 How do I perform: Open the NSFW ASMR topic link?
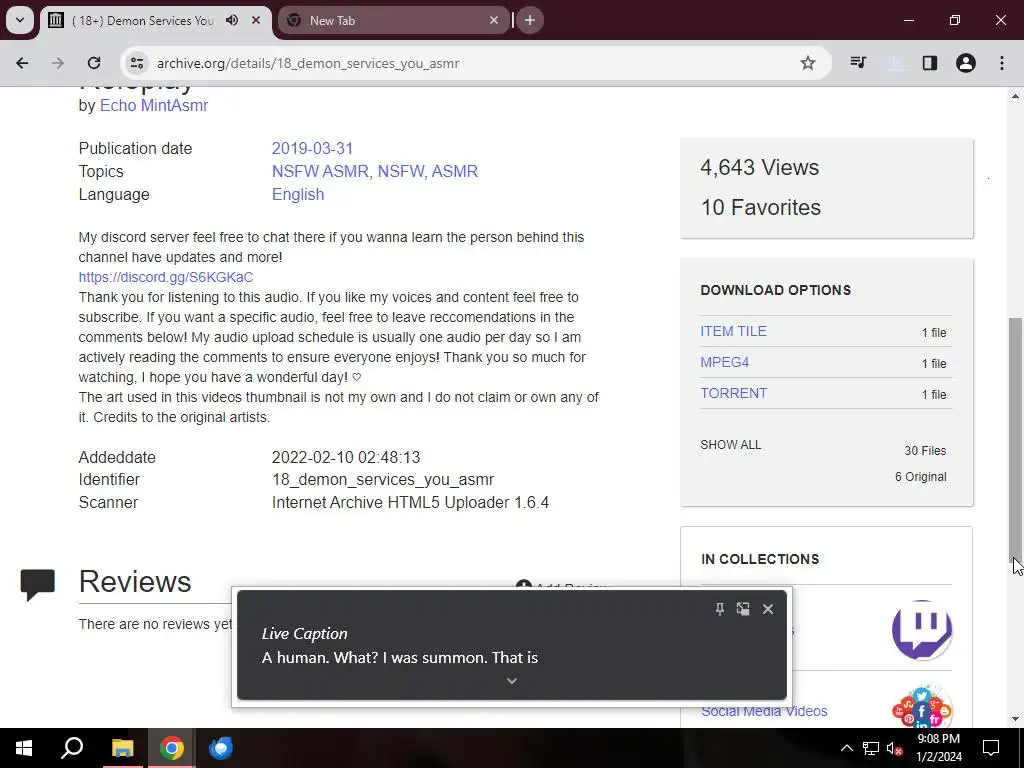pos(320,171)
